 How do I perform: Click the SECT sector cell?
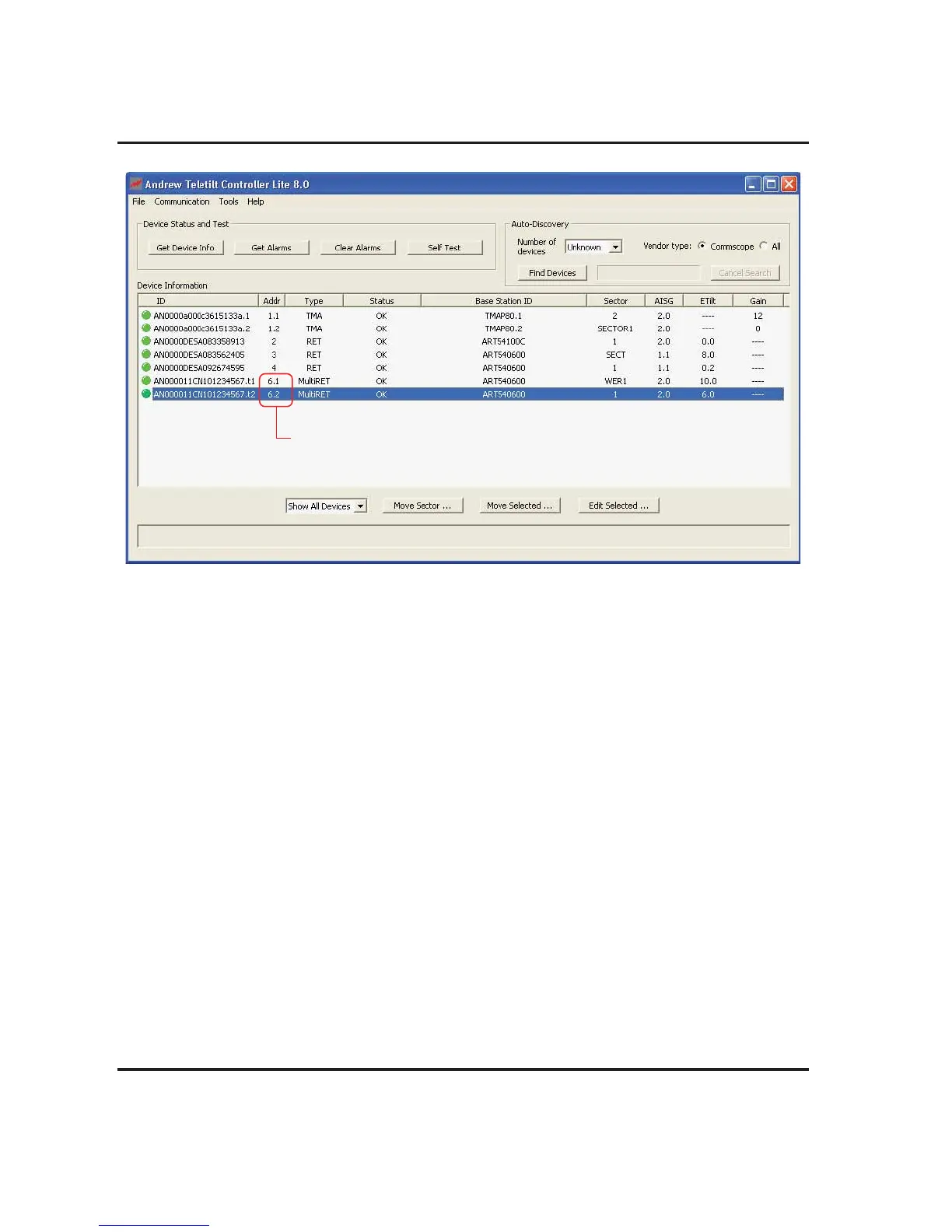click(615, 355)
